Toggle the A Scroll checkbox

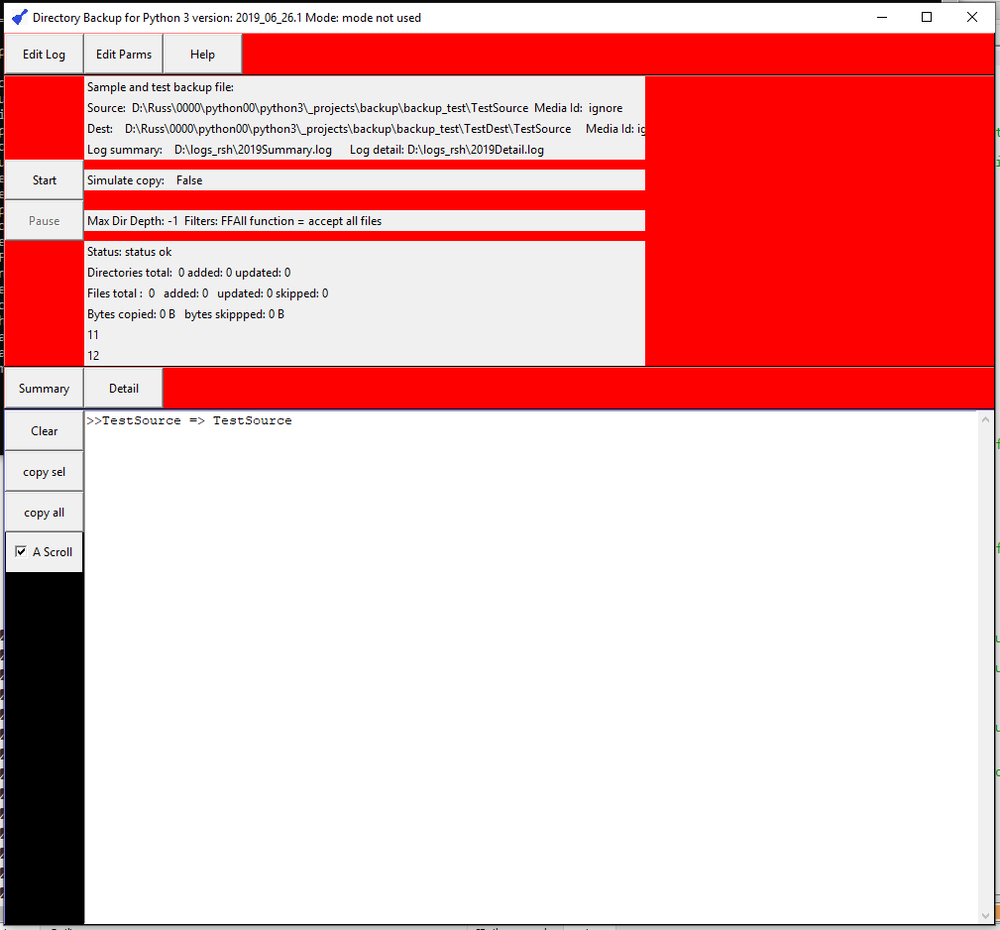(x=22, y=551)
